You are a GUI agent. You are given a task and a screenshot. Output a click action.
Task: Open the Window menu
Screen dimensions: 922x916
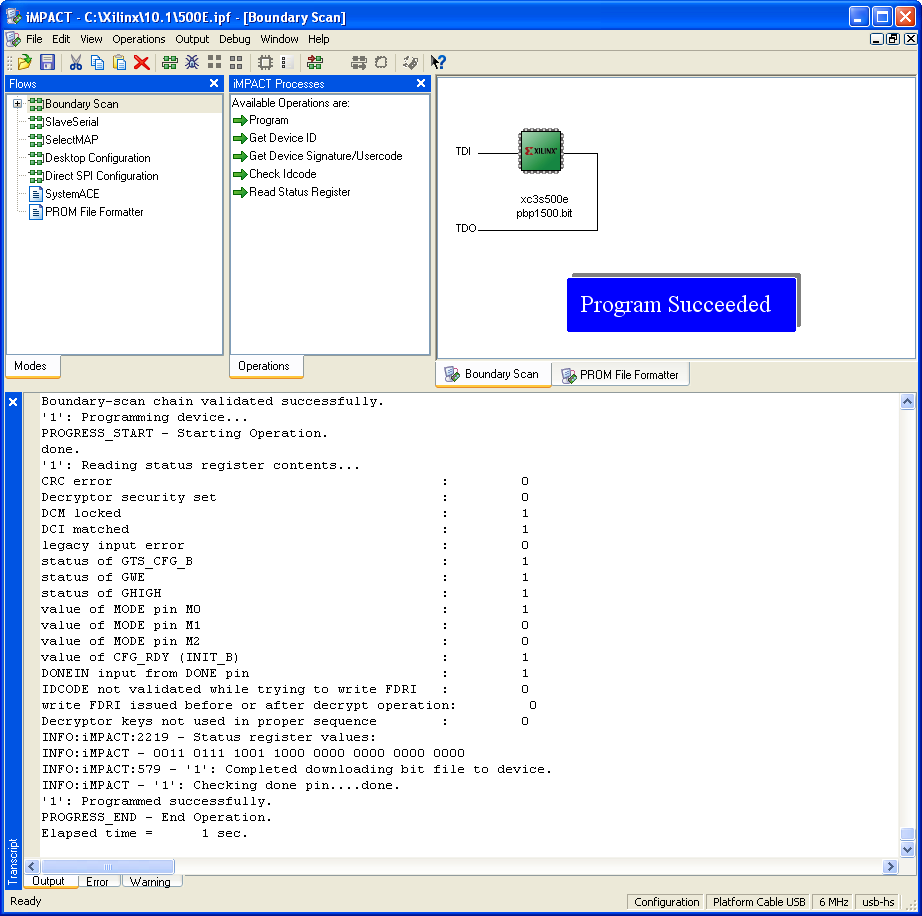point(279,39)
